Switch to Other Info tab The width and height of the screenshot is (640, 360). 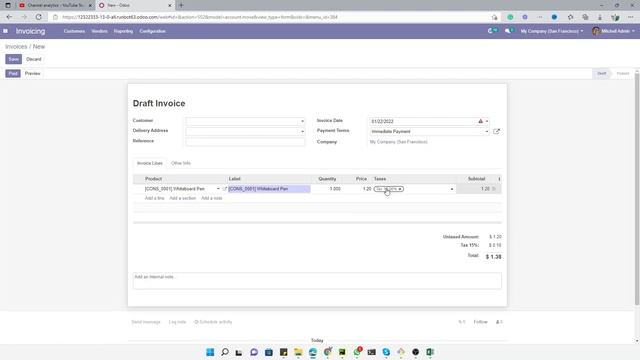(181, 163)
